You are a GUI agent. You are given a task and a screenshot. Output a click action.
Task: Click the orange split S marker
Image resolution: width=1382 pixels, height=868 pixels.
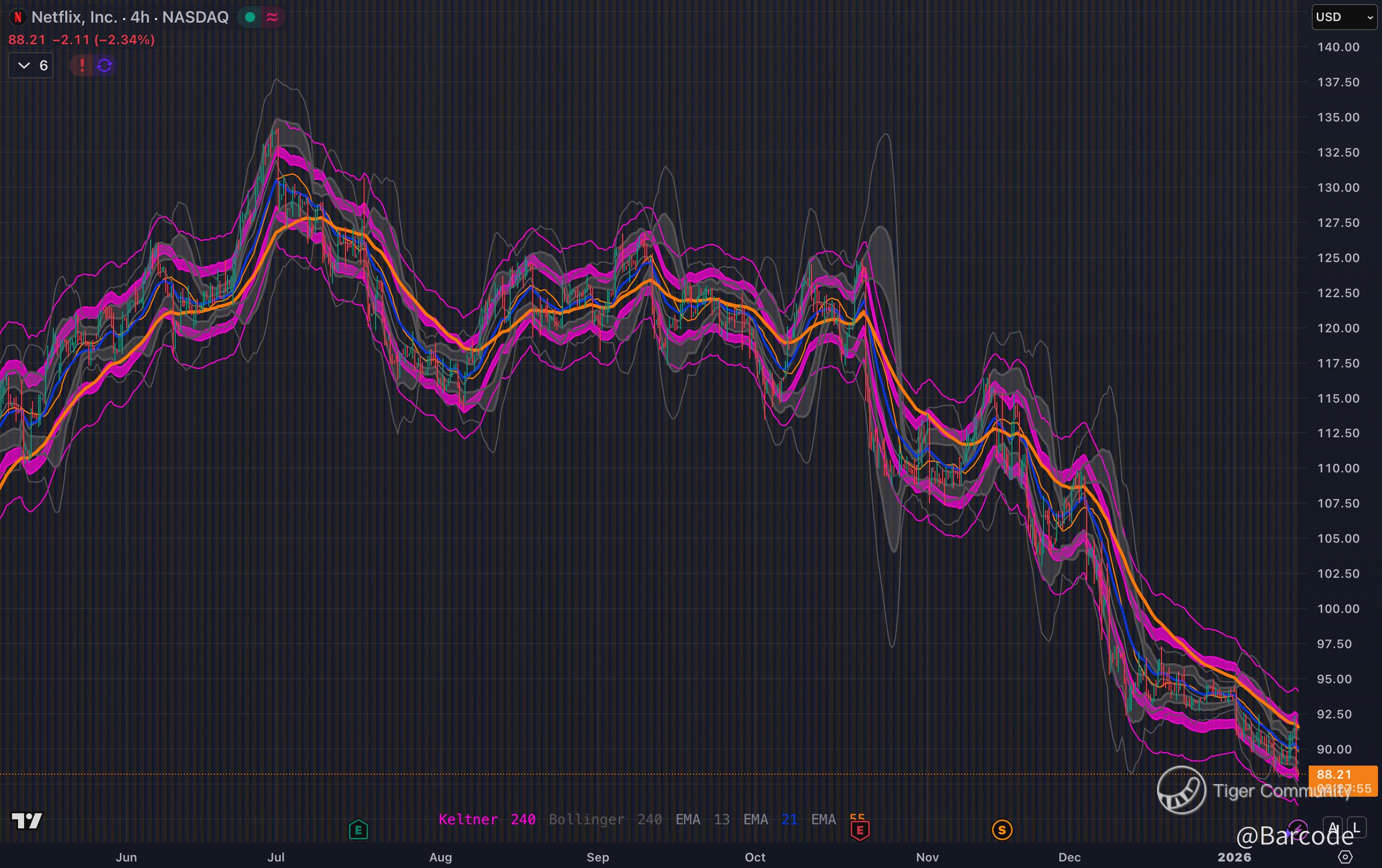(x=1001, y=829)
